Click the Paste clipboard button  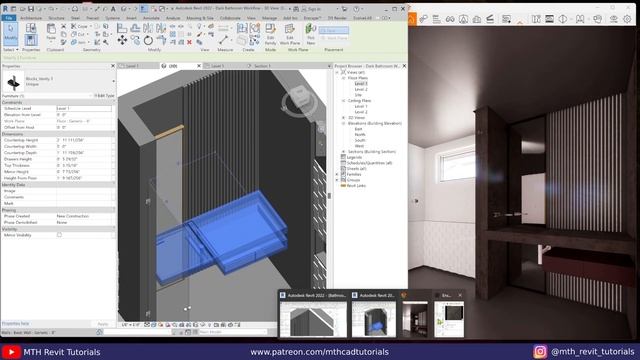pos(51,32)
